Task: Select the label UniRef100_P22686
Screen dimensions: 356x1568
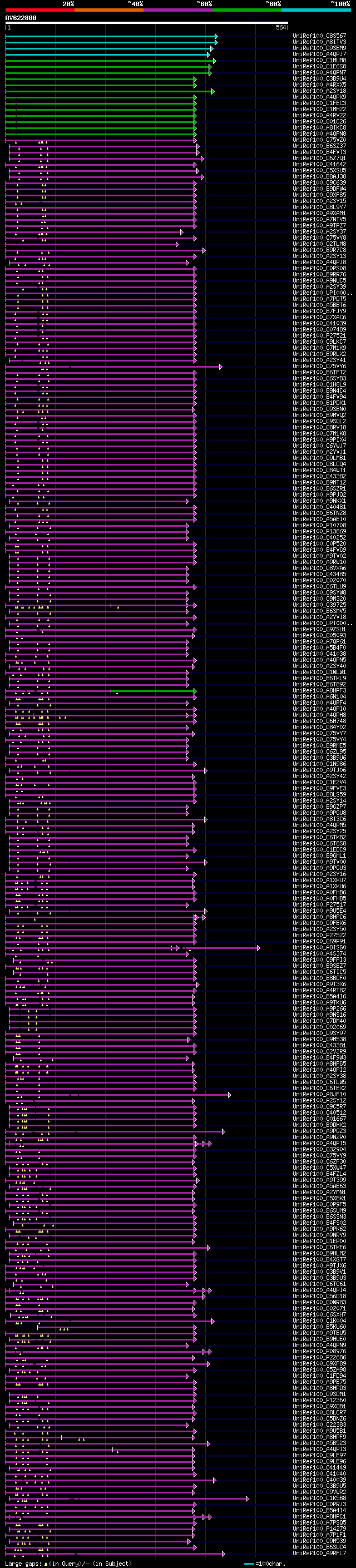Action: (x=319, y=1357)
